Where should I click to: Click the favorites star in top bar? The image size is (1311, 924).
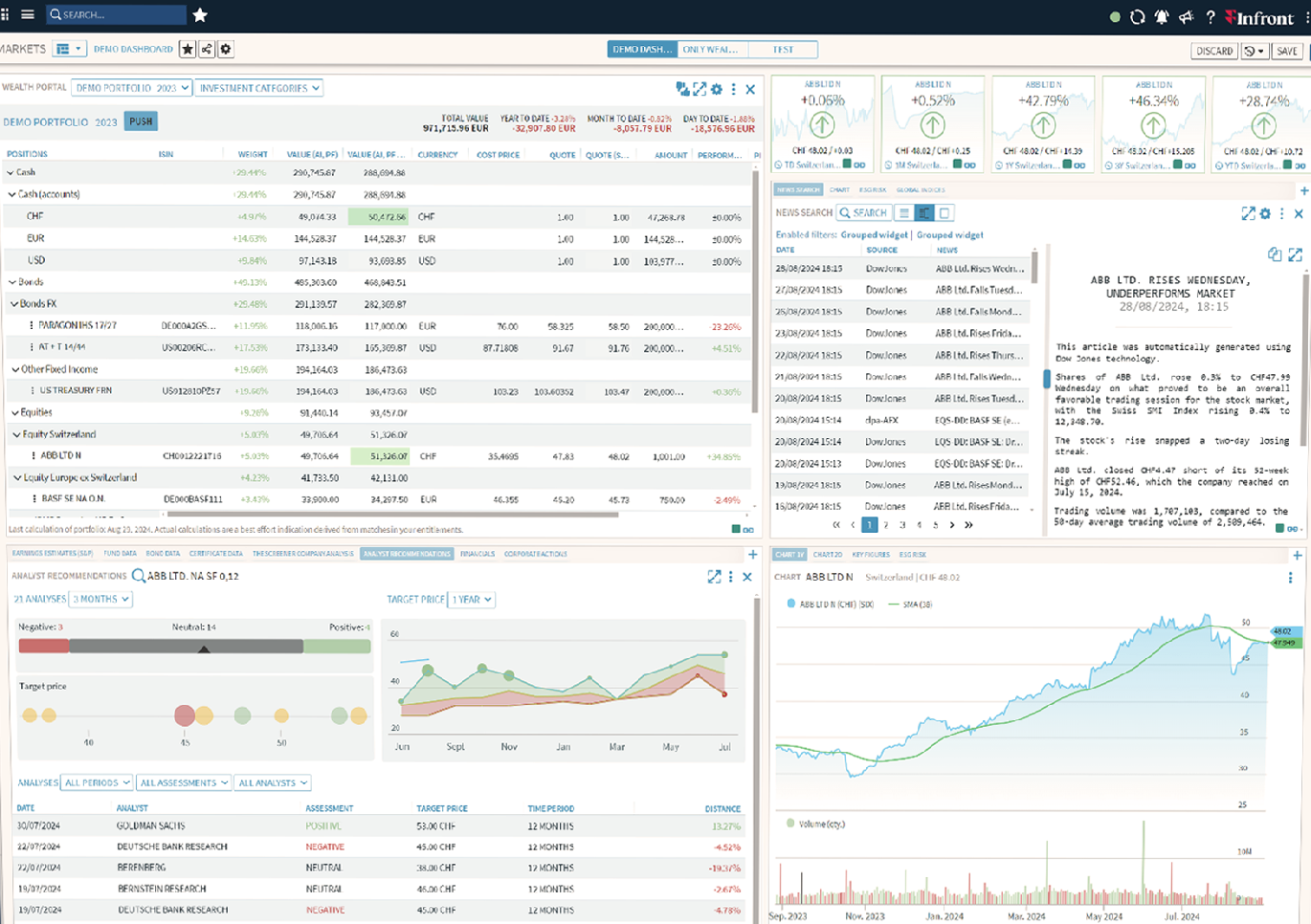coord(200,15)
